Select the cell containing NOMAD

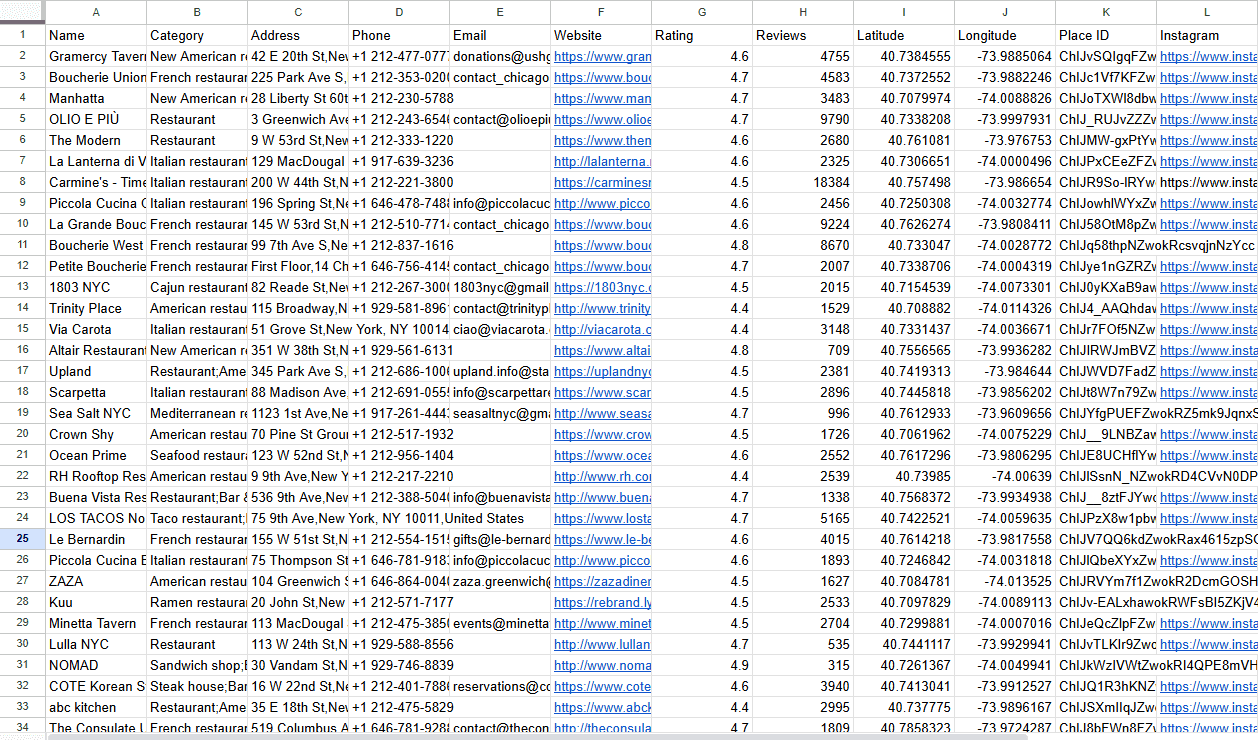tap(95, 665)
